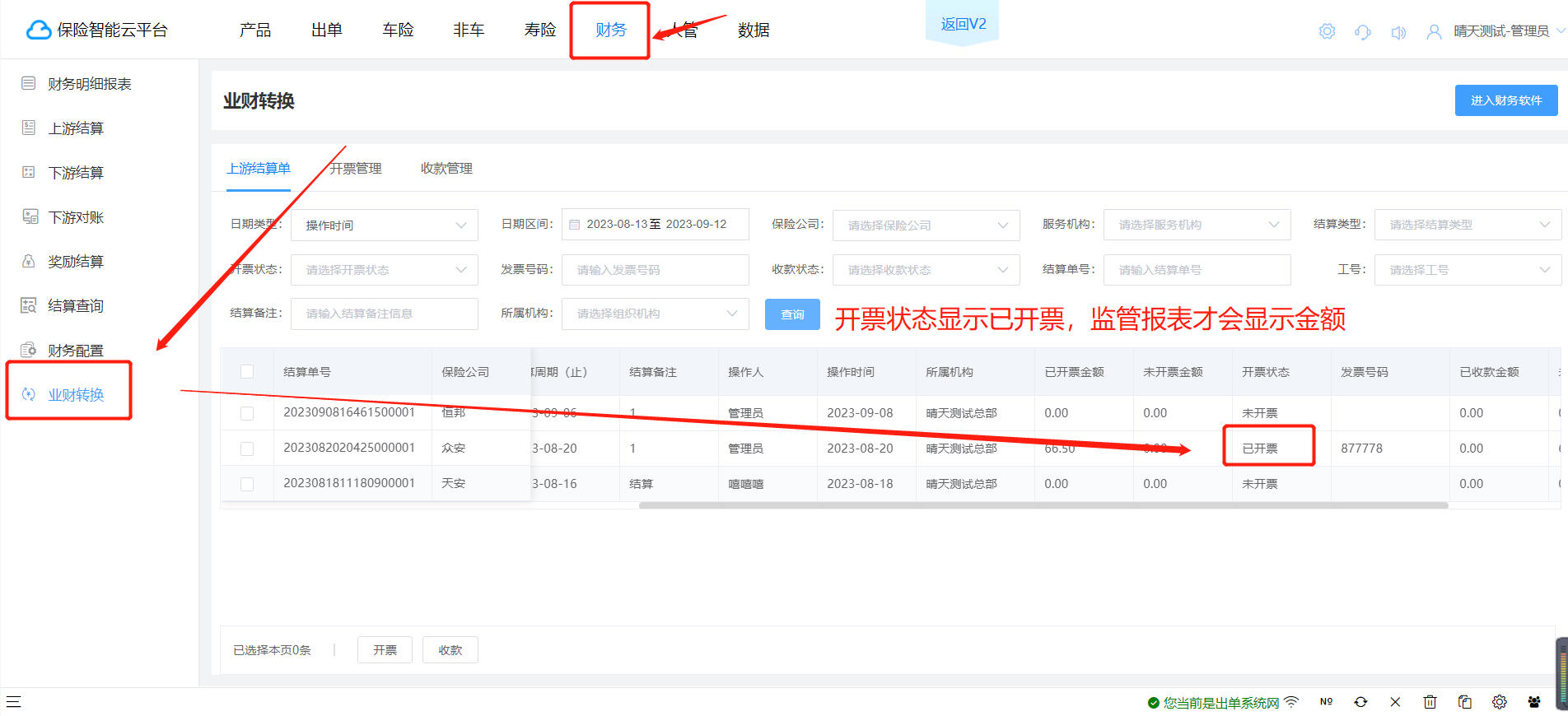Open the 财务 top menu
This screenshot has height=716, width=1568.
[x=611, y=30]
